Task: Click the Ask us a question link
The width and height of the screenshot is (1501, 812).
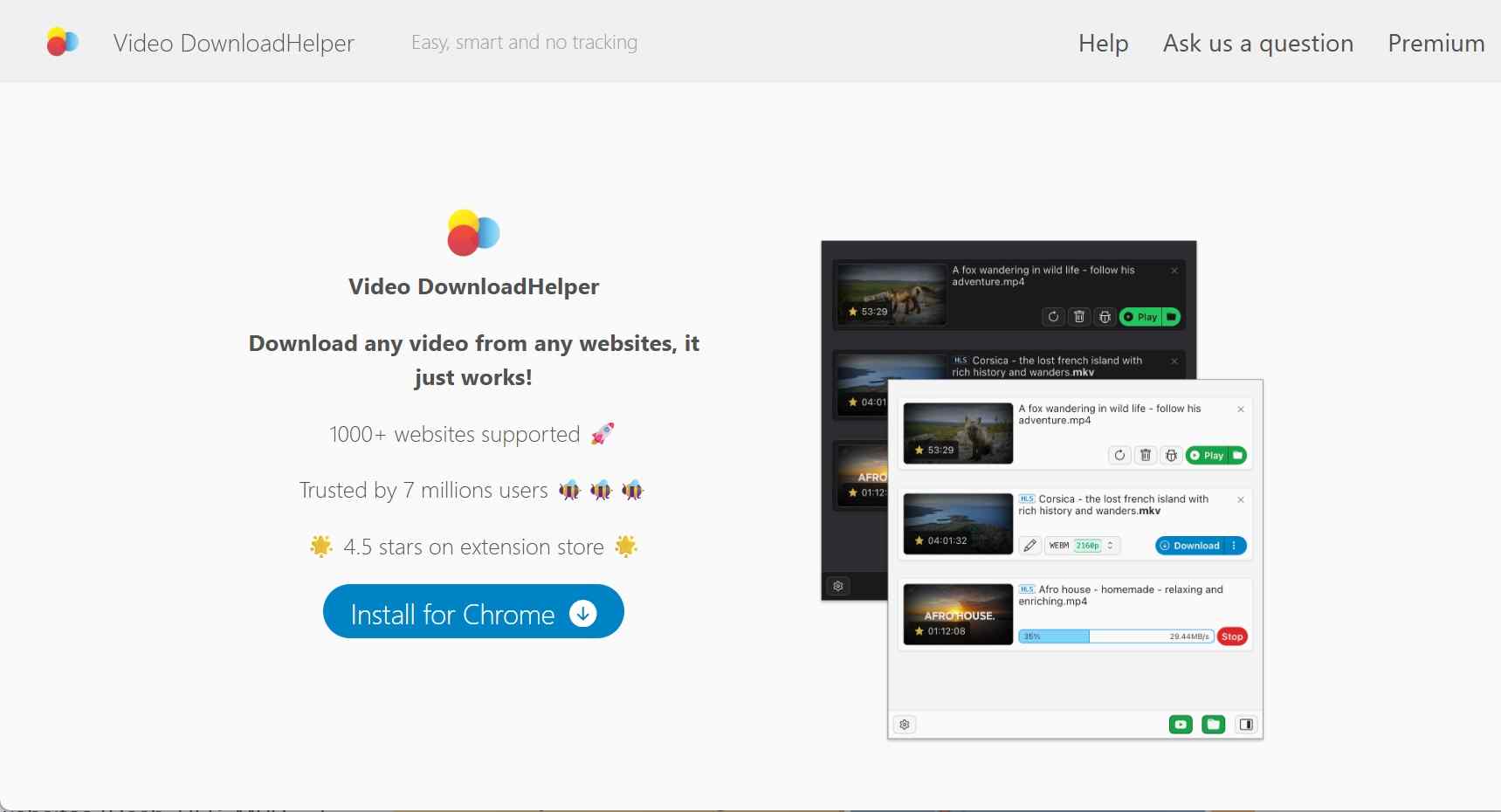Action: pyautogui.click(x=1257, y=43)
